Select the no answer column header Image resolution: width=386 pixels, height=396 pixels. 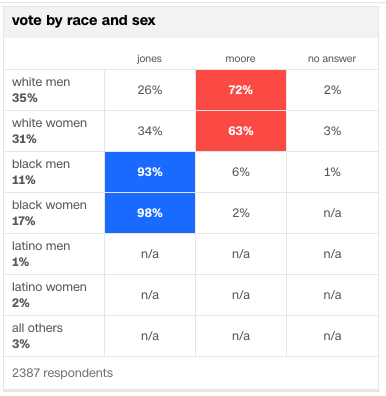pyautogui.click(x=332, y=59)
